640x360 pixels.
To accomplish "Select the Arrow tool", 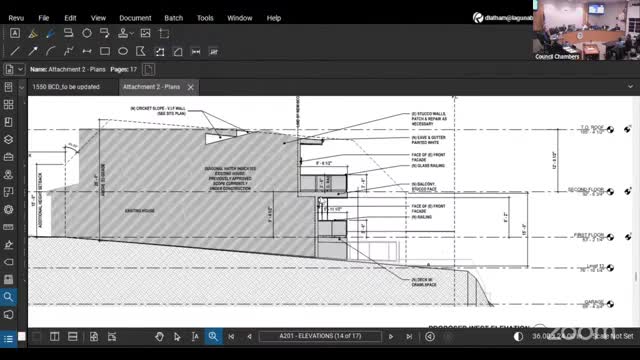I will (33, 51).
